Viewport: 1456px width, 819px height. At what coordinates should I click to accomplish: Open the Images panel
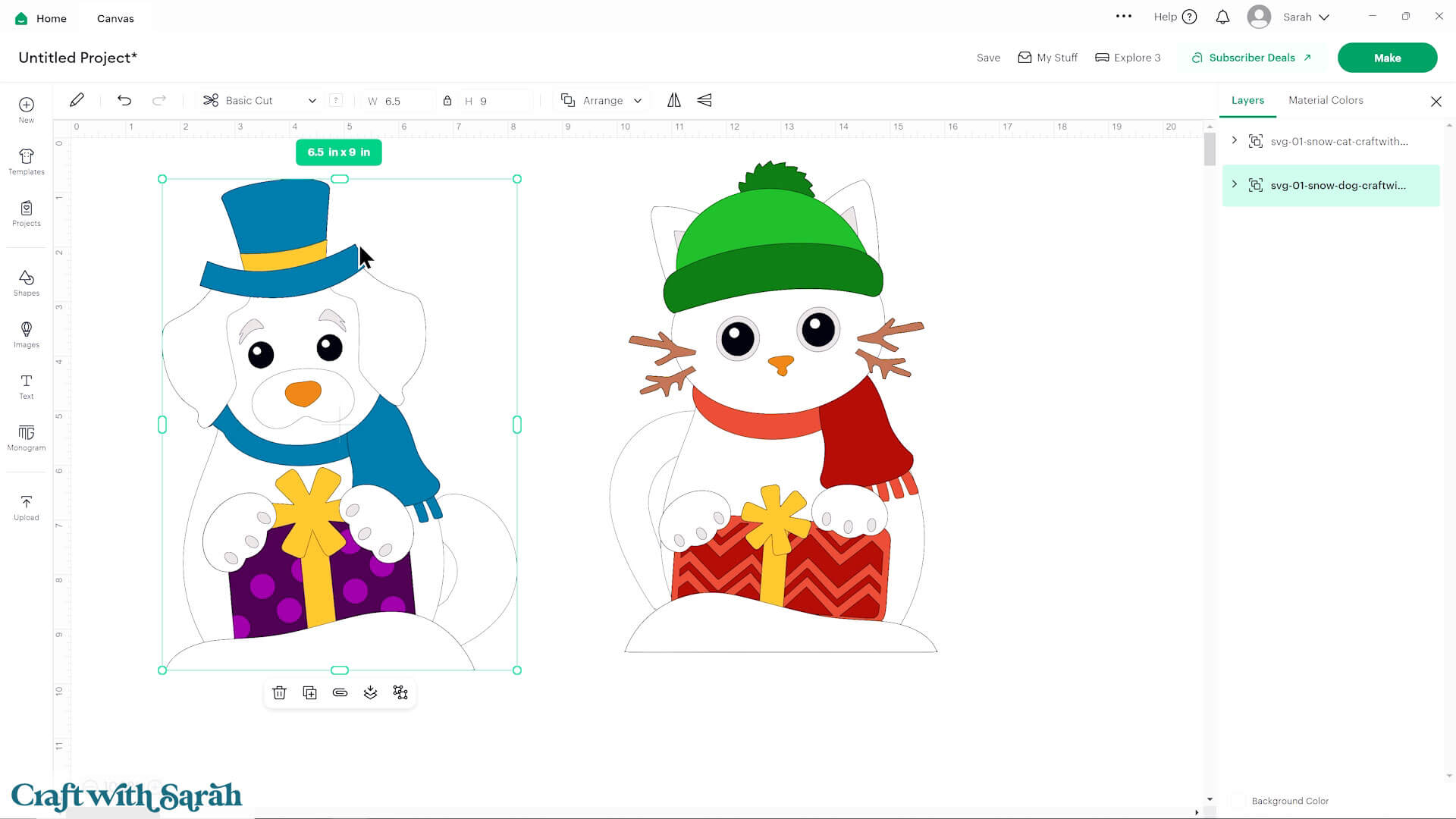coord(26,334)
